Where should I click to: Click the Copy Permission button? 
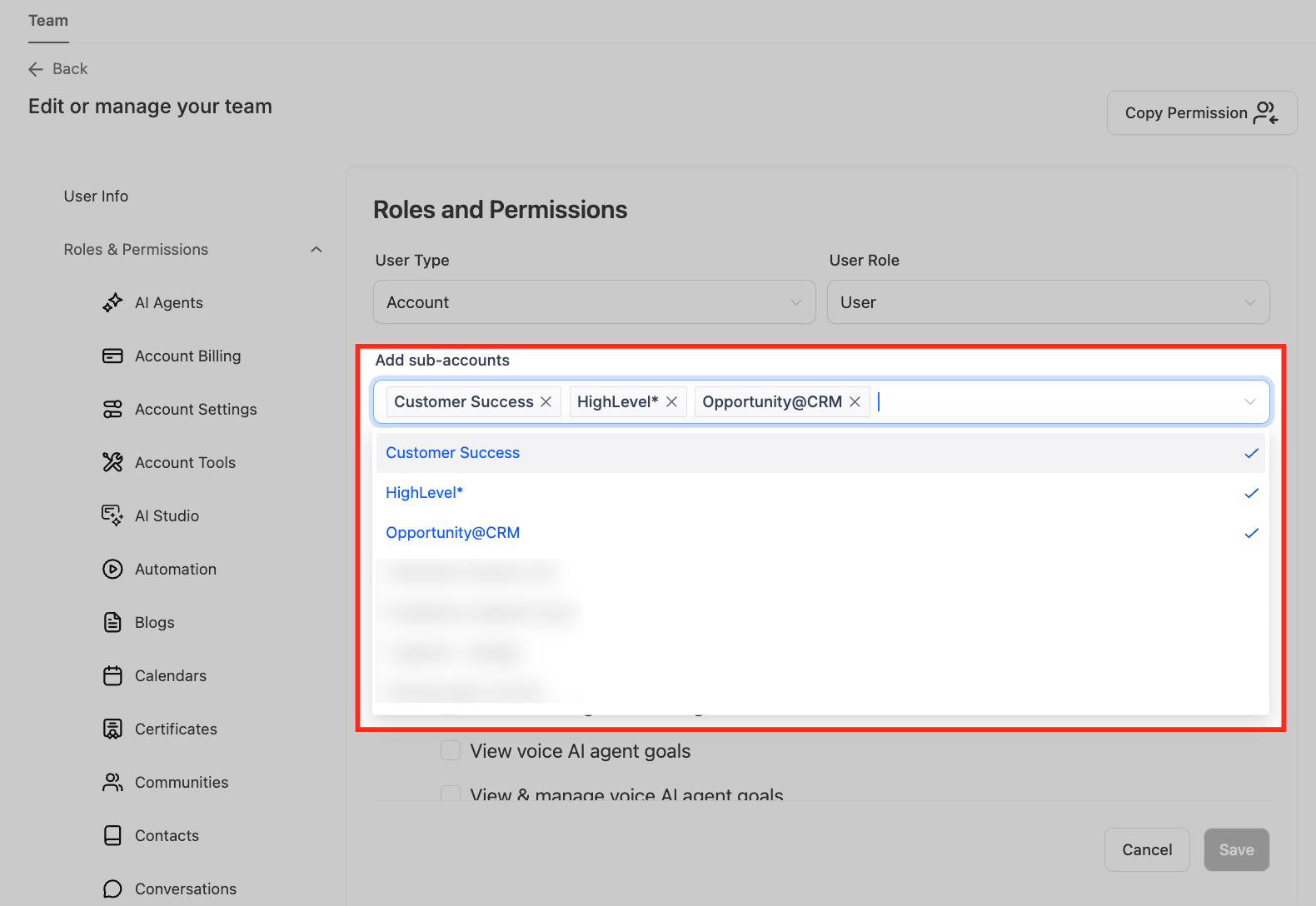tap(1202, 113)
